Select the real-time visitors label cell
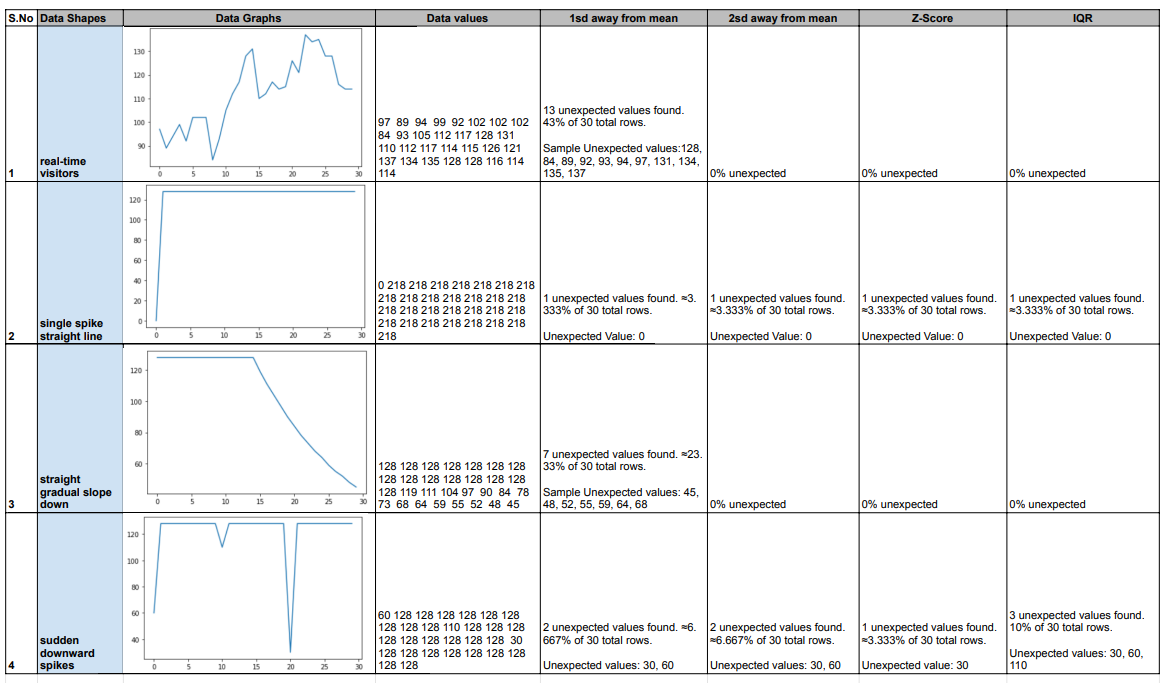The width and height of the screenshot is (1168, 683). (x=80, y=104)
